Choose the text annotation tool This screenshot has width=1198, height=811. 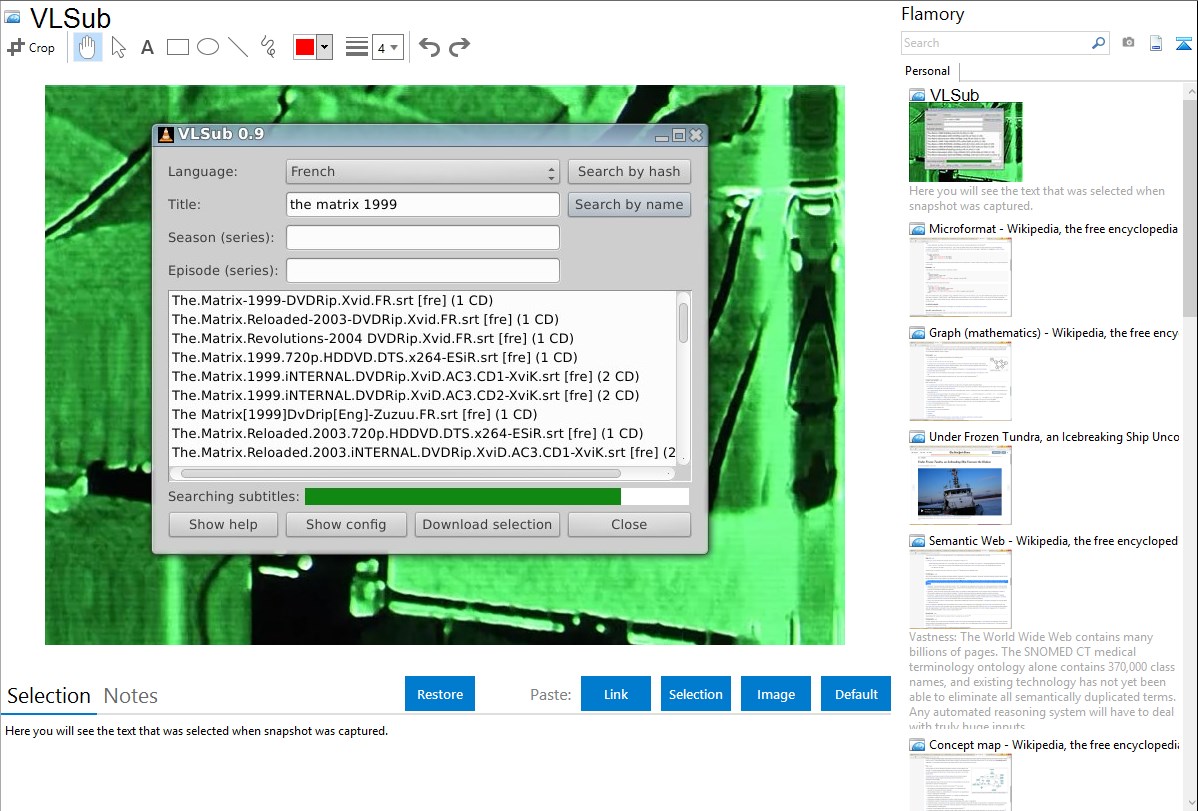click(147, 48)
